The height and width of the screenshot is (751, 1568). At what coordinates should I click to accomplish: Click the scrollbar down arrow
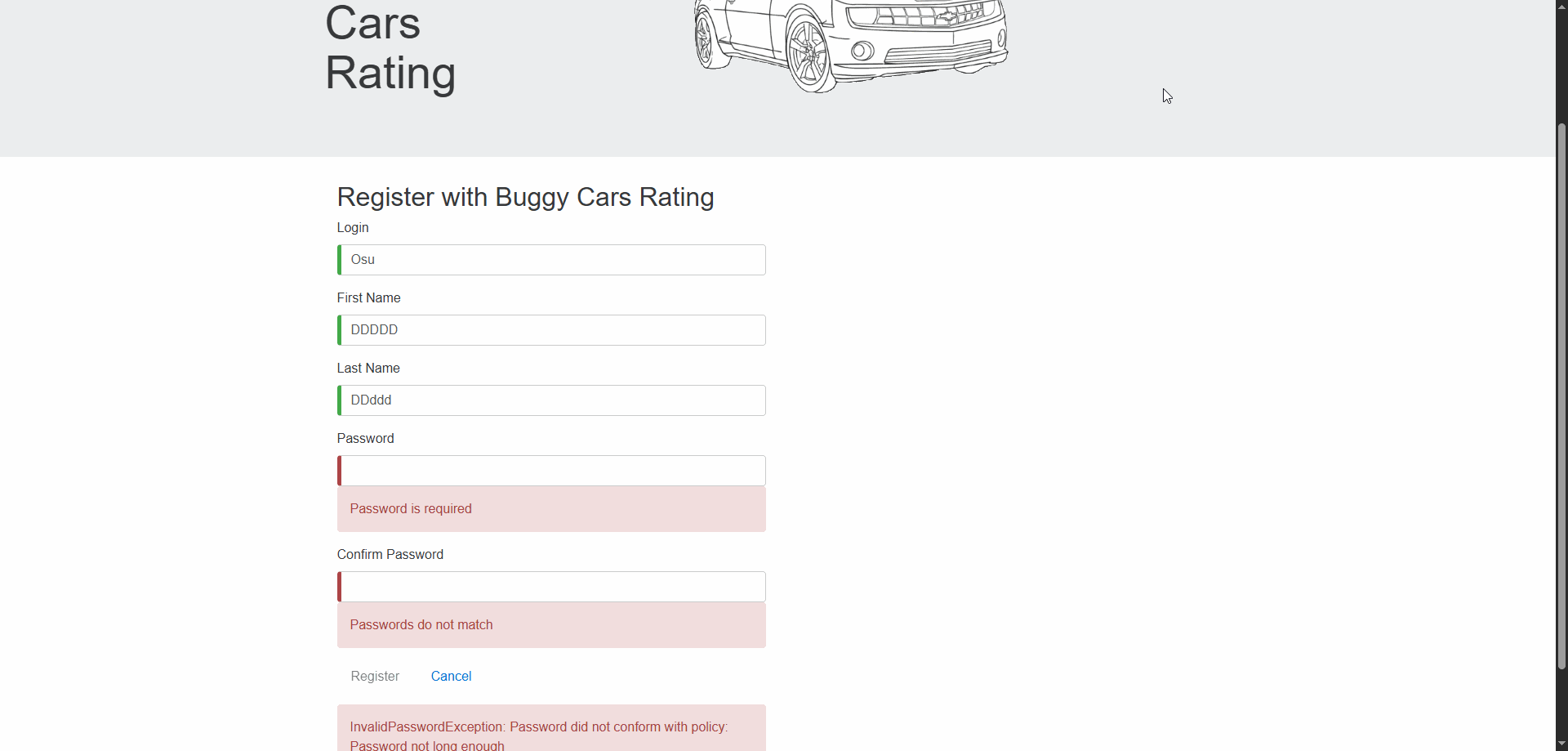[1561, 744]
